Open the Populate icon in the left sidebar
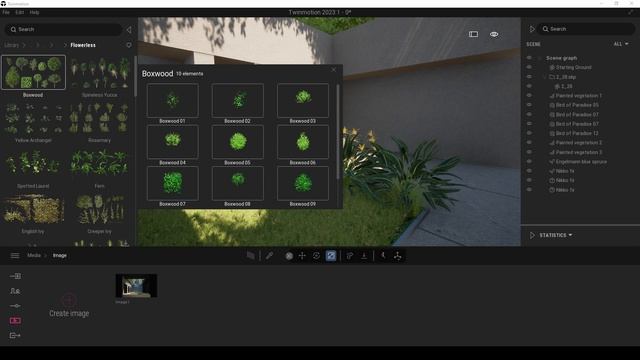Screen dimensions: 640x360 [15, 291]
